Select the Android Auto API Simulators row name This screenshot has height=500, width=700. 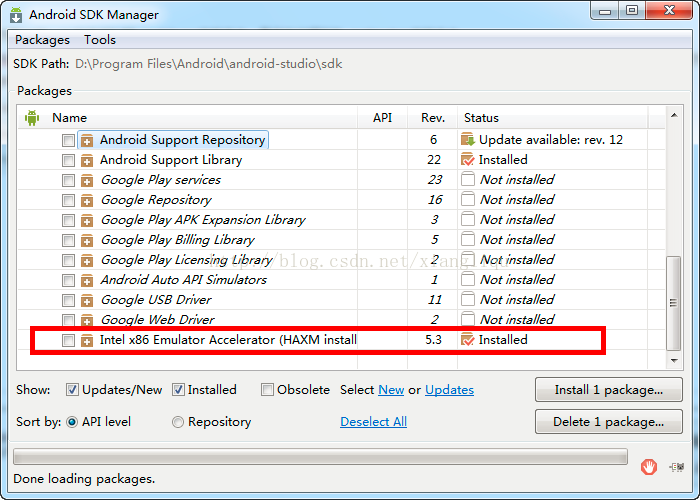pos(183,280)
